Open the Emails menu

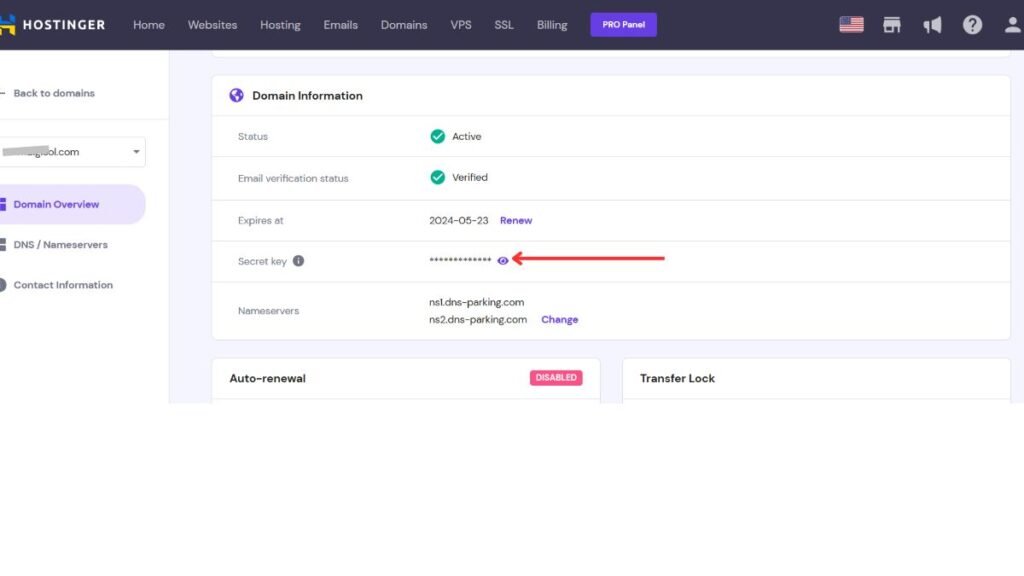(x=340, y=25)
